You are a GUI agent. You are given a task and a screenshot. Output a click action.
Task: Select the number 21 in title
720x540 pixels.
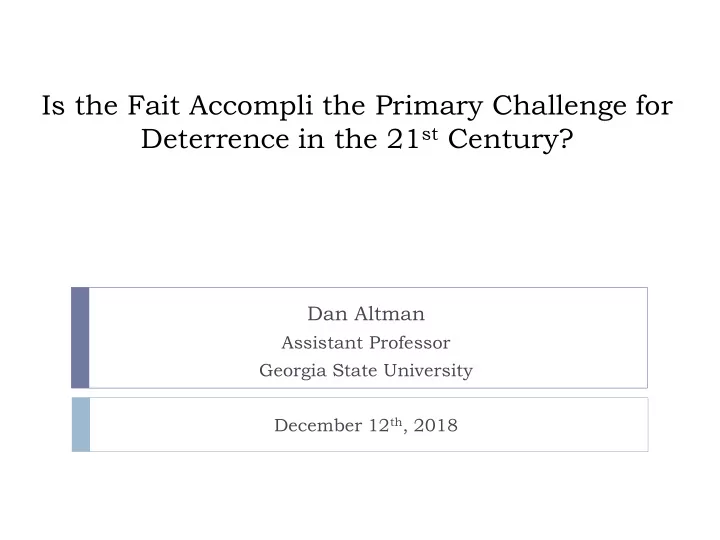tap(403, 139)
